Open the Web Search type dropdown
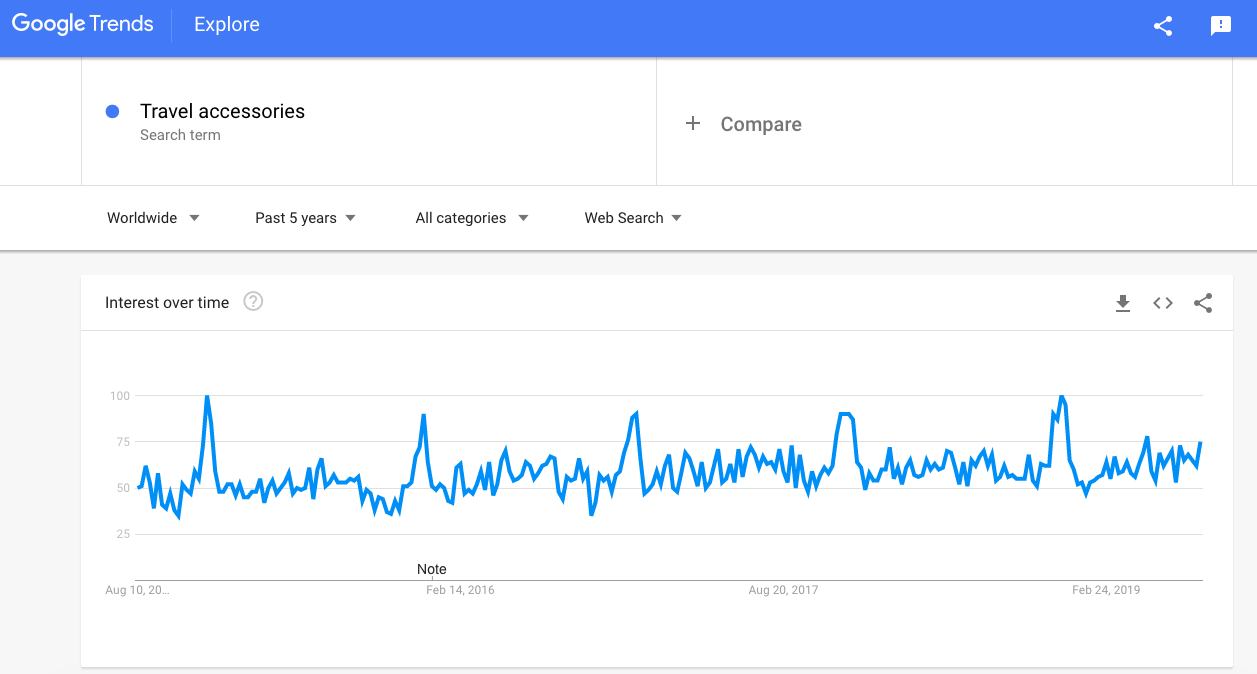The width and height of the screenshot is (1257, 674). click(x=633, y=218)
